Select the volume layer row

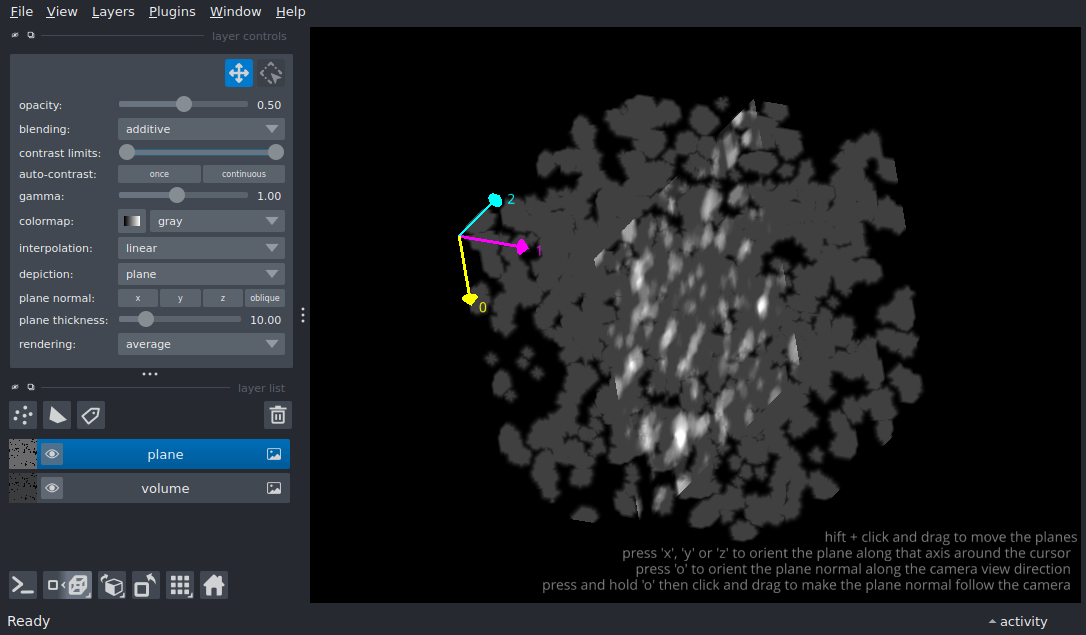click(150, 488)
